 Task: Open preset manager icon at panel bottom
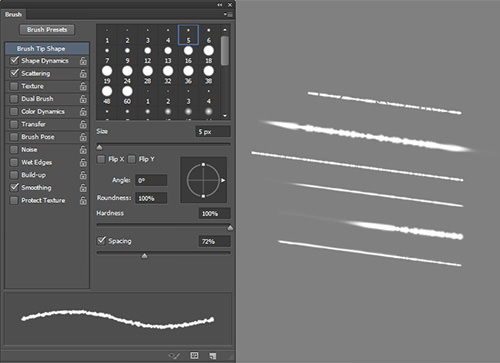point(194,355)
